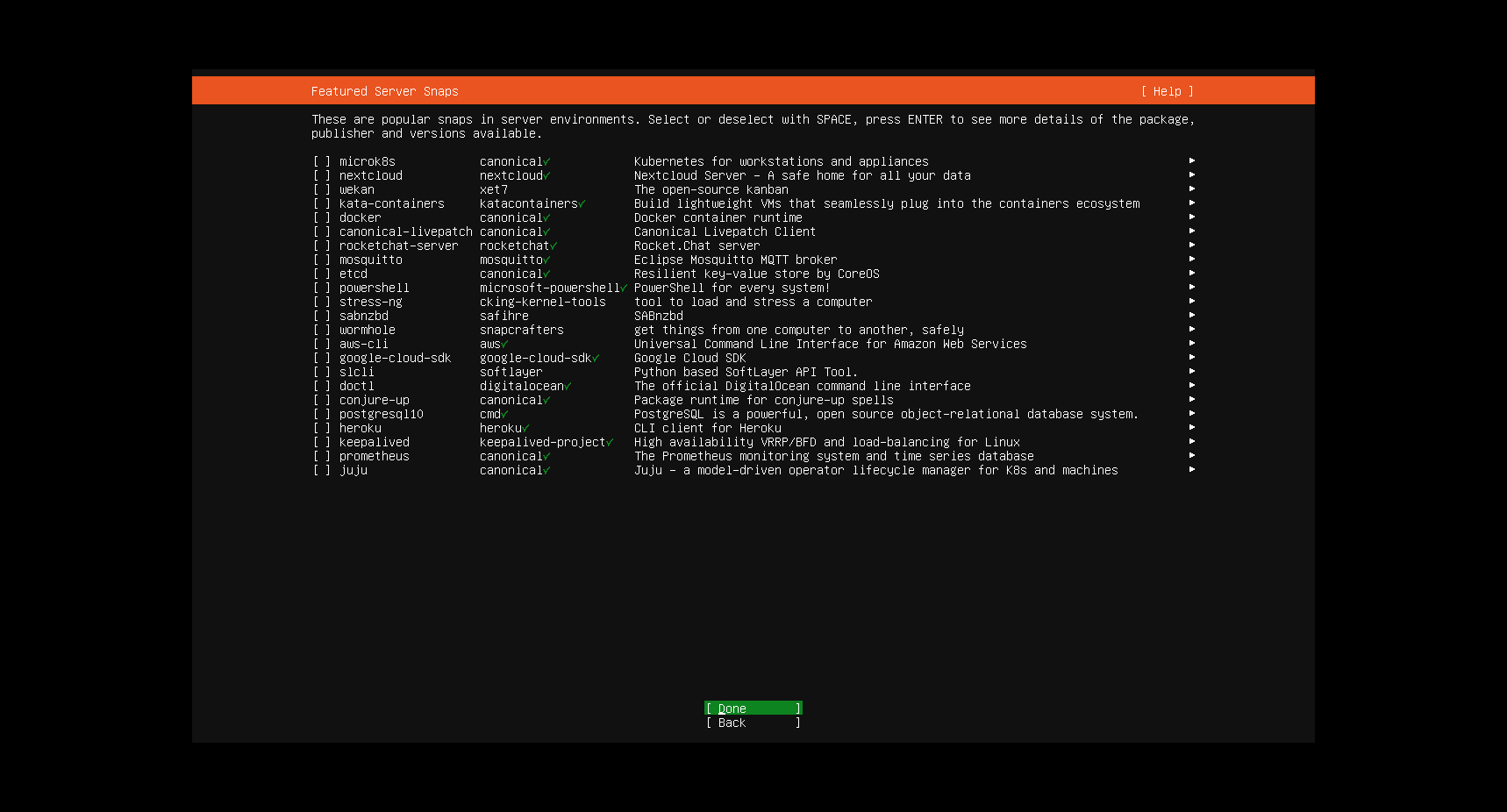Screen dimensions: 1507x812
Task: Click publisher xet7 for wekan
Action: 494,189
